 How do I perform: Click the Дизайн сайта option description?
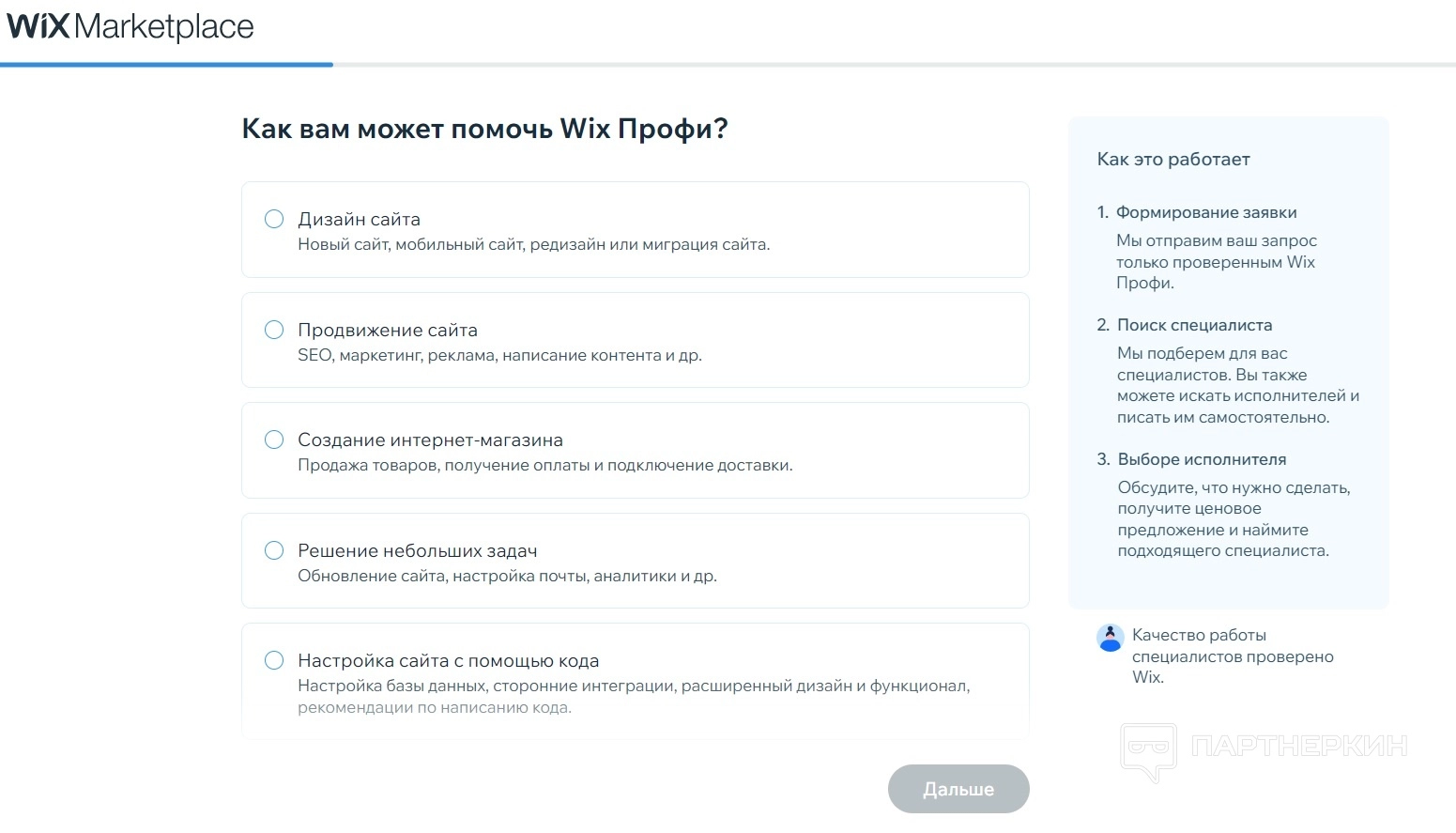tap(533, 245)
